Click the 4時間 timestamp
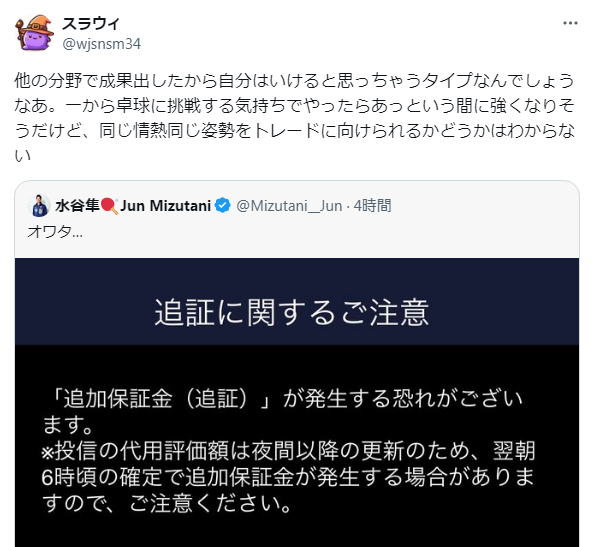 pos(372,206)
